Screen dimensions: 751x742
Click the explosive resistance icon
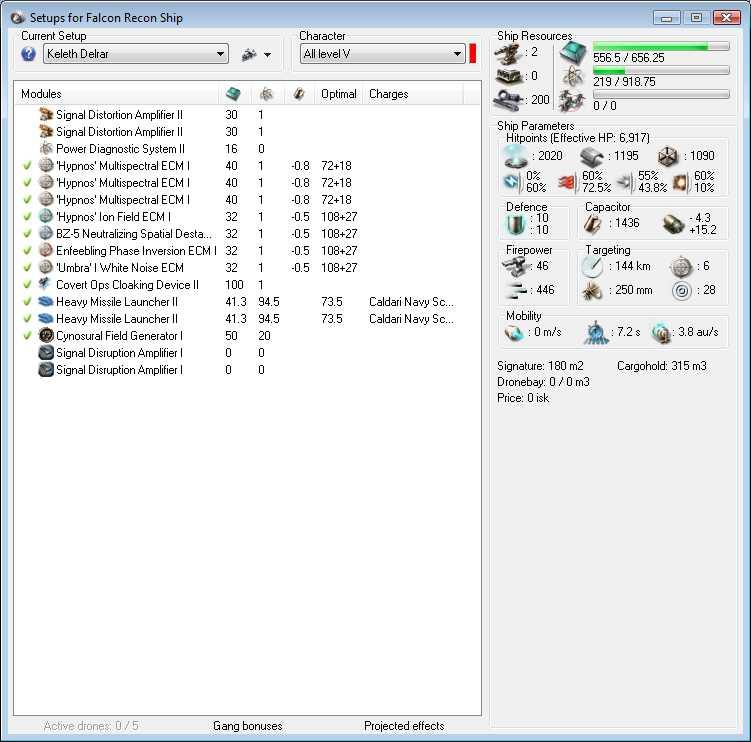(x=681, y=182)
